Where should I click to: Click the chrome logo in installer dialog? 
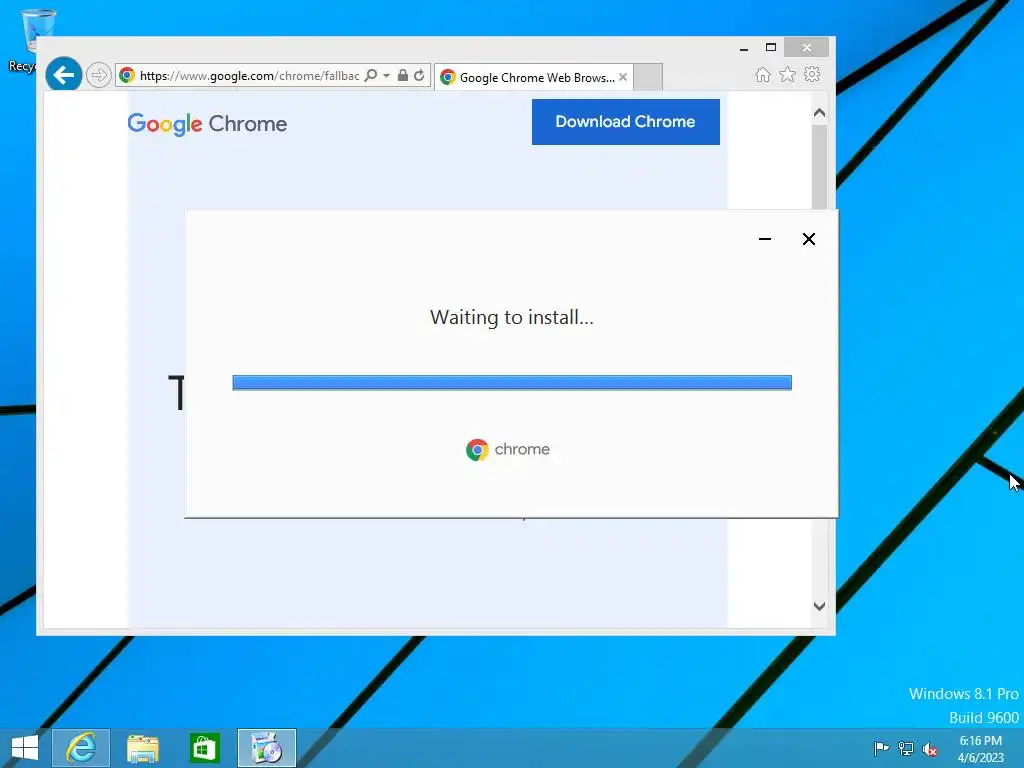tap(508, 449)
